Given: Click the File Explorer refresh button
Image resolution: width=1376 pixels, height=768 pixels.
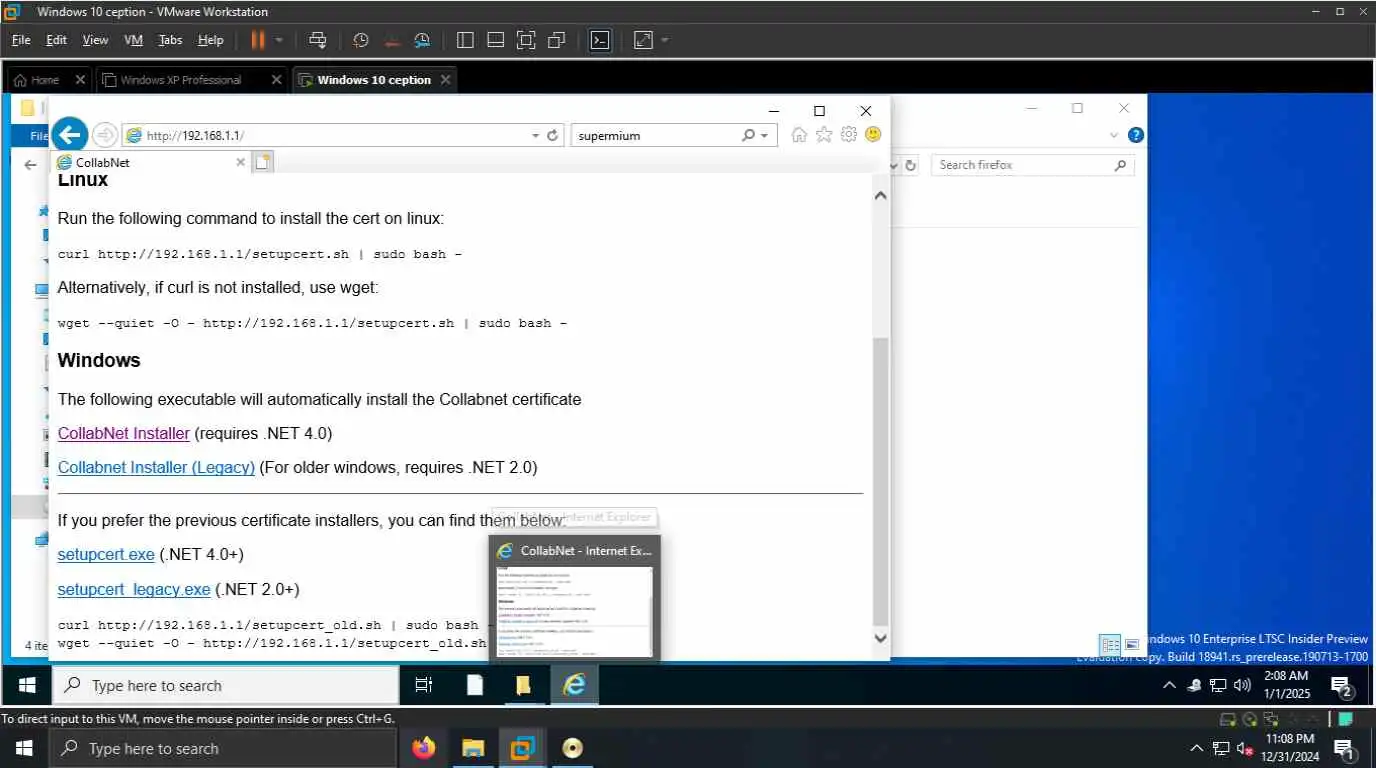Looking at the screenshot, I should (911, 165).
